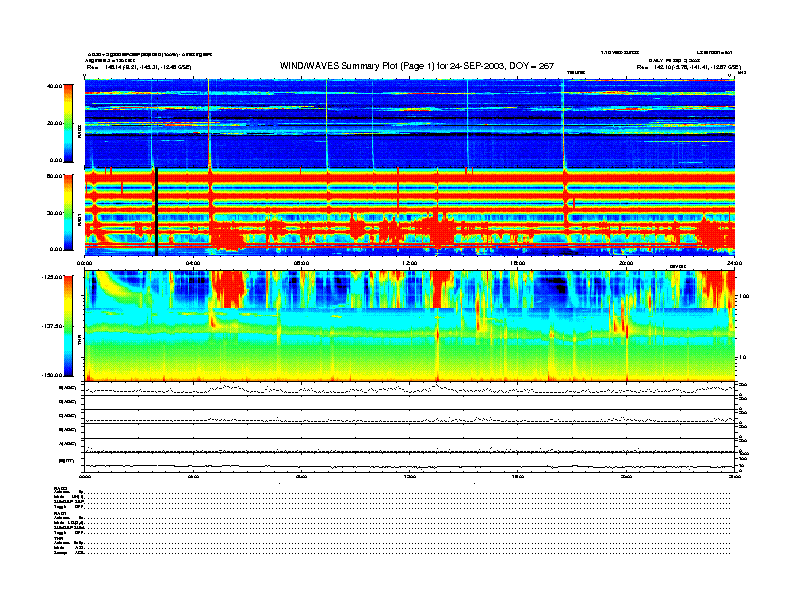Click the 24:00 tick label under the RAD1 spectrogram

coord(734,263)
